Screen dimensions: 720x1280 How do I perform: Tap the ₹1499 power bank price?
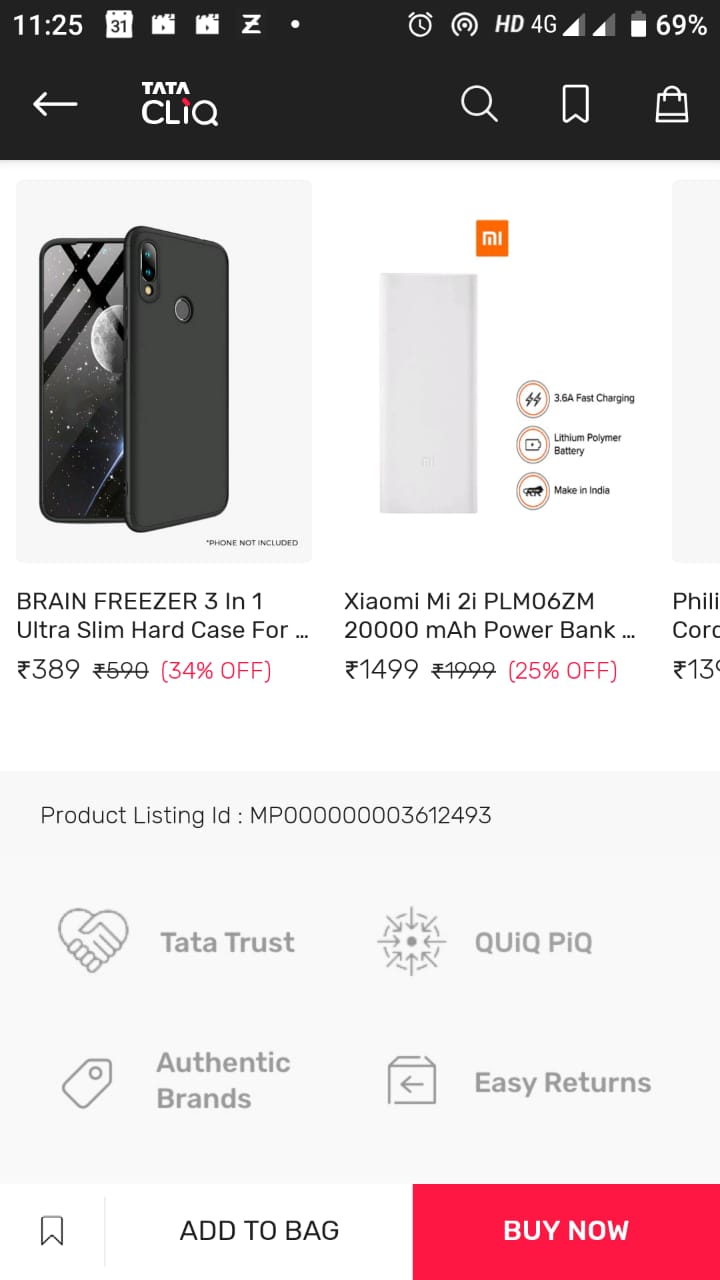coord(382,670)
